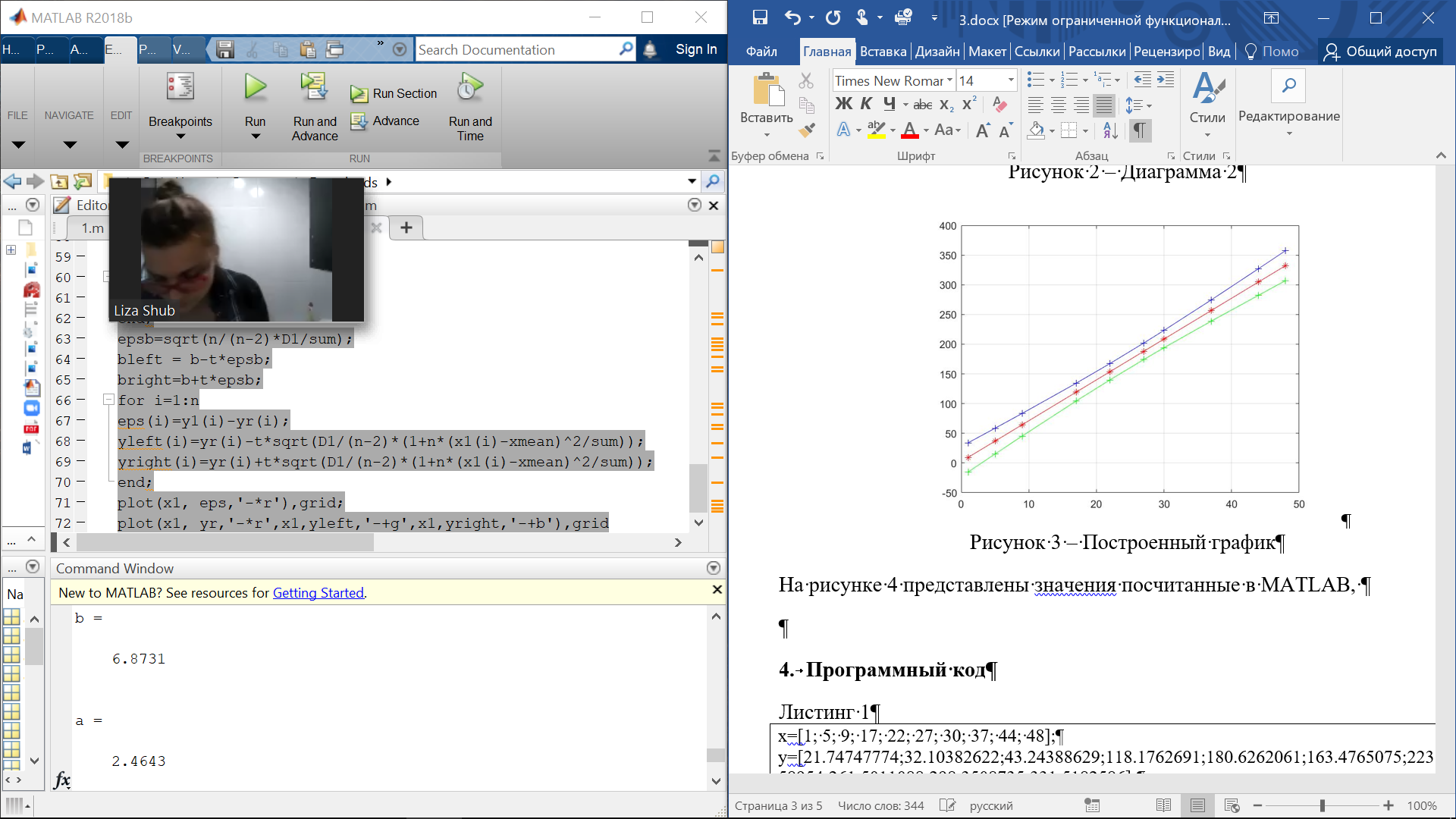Switch to the Вставка ribbon tab
The width and height of the screenshot is (1456, 819).
click(883, 52)
